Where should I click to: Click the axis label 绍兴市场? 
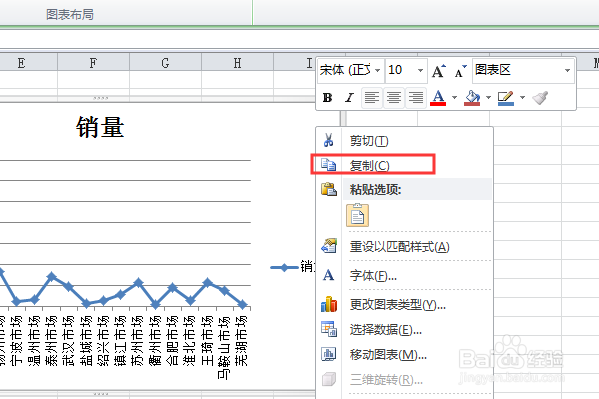tap(103, 341)
